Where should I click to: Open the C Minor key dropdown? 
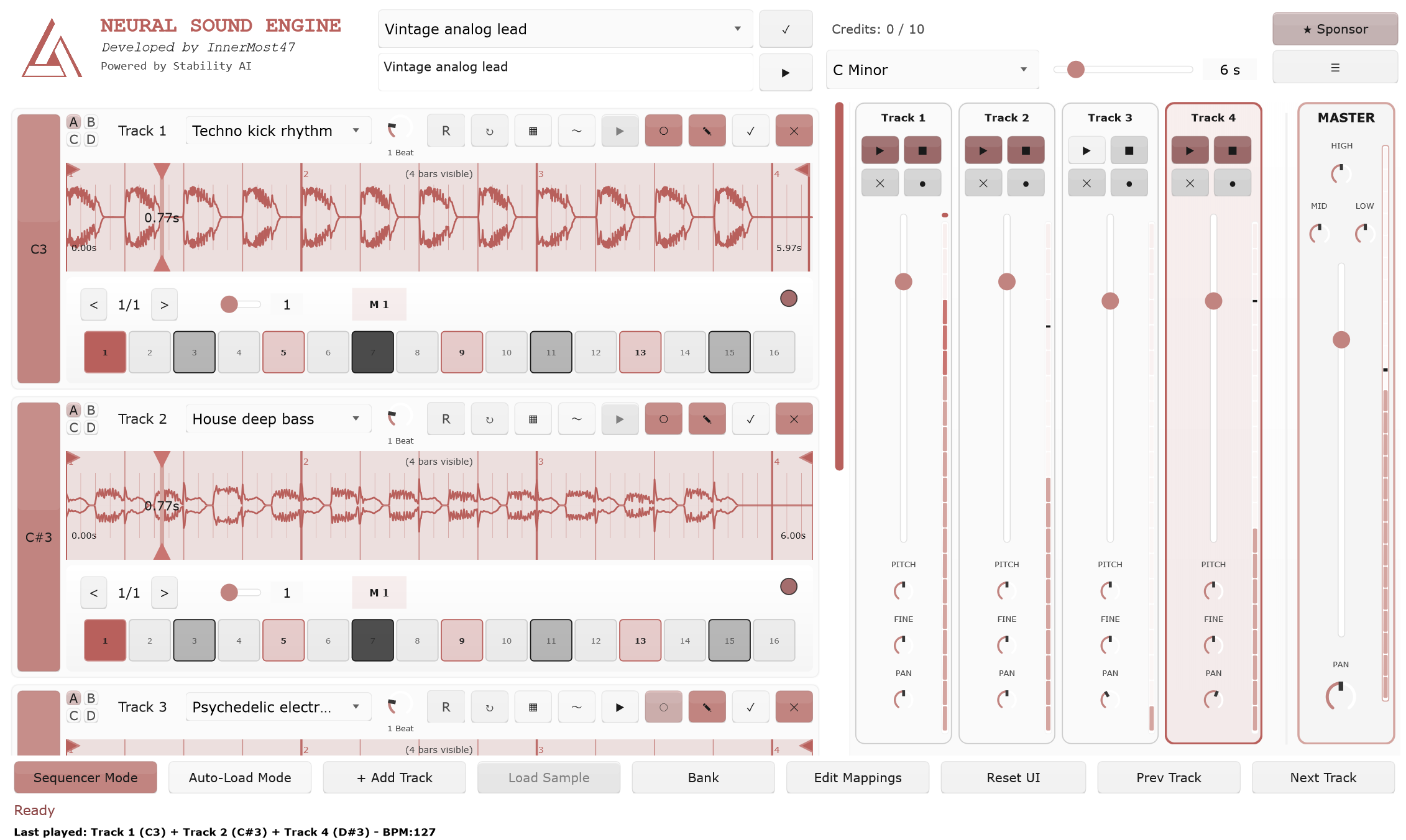tap(931, 70)
